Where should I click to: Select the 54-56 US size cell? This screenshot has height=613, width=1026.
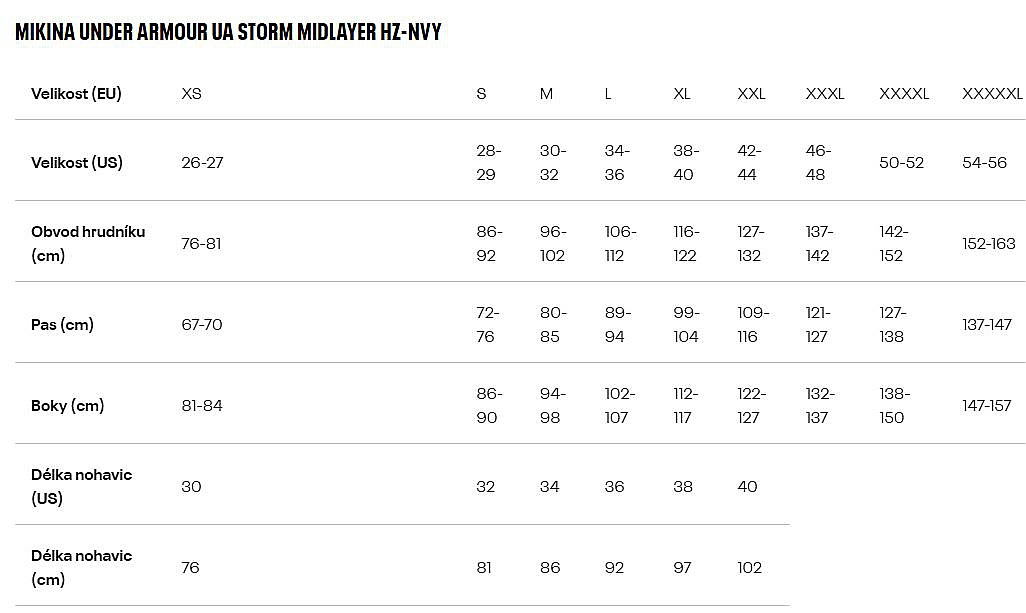click(984, 163)
